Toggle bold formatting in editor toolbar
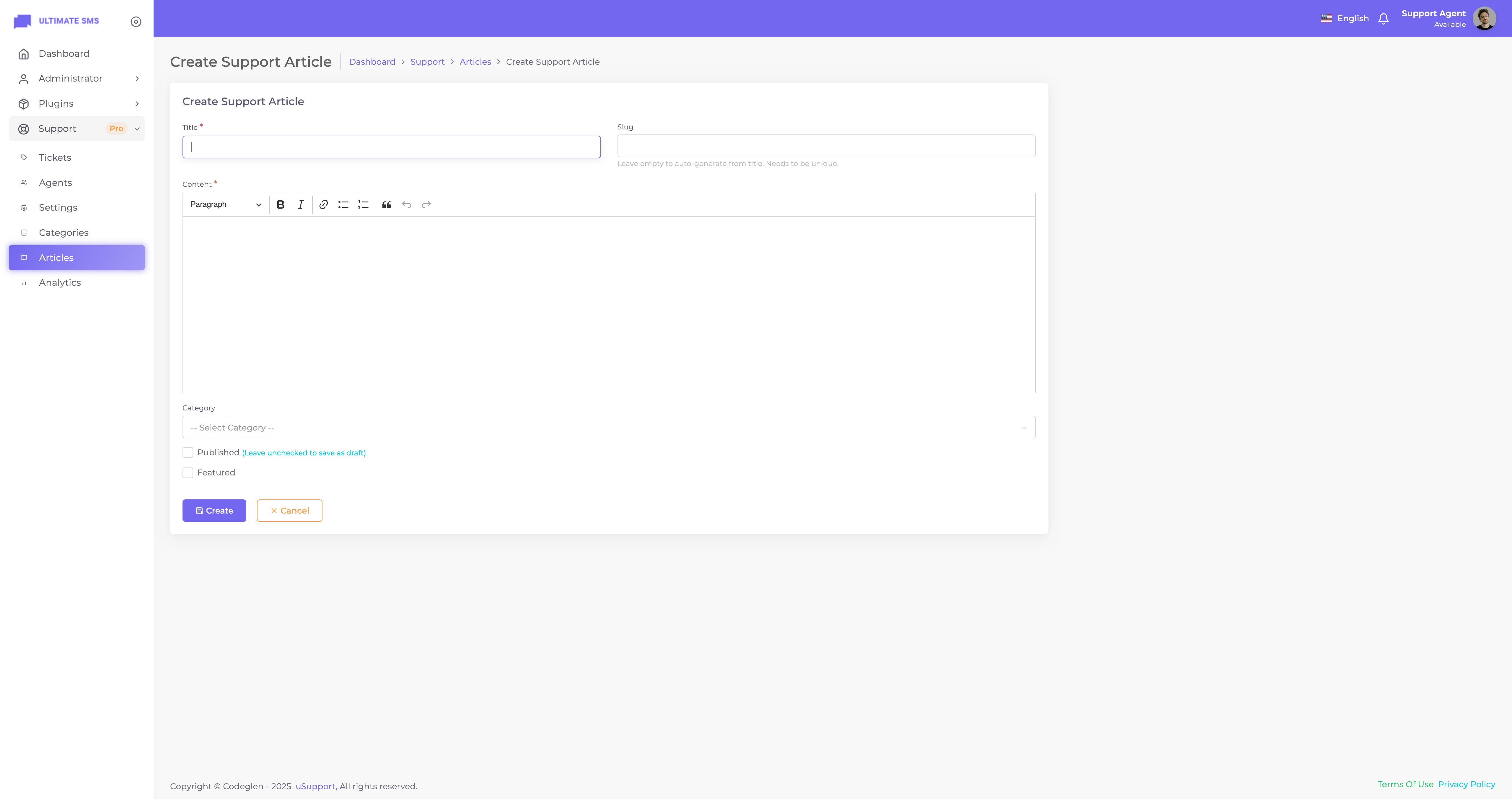The image size is (1512, 799). pyautogui.click(x=281, y=204)
